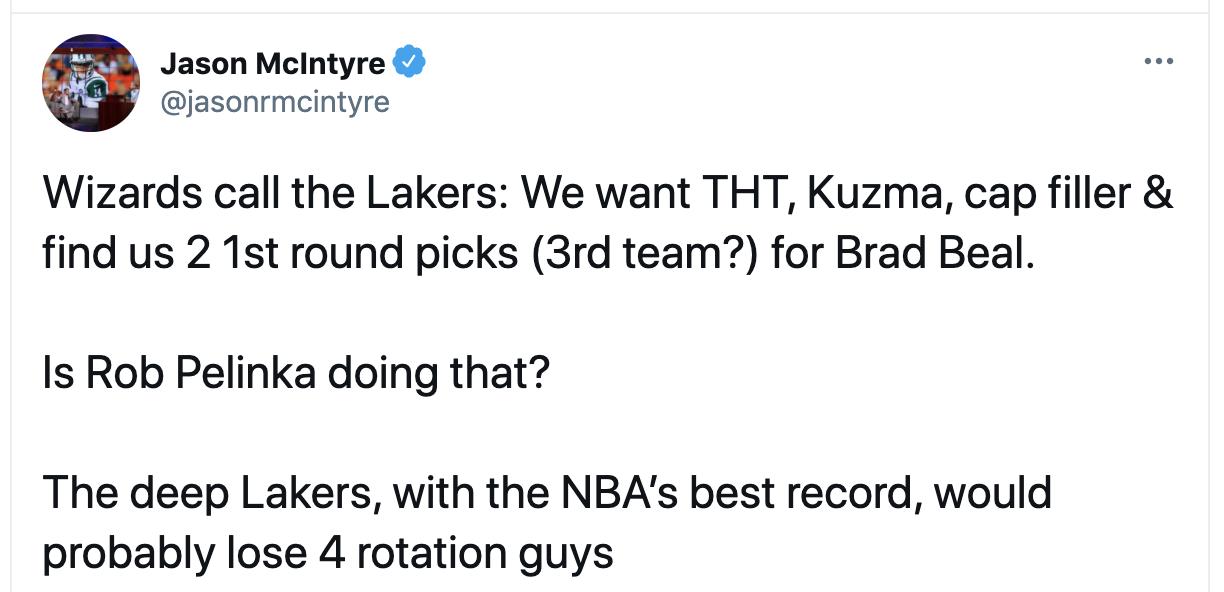1224x592 pixels.
Task: Open the tweet's three-dot More menu
Action: [x=1158, y=62]
